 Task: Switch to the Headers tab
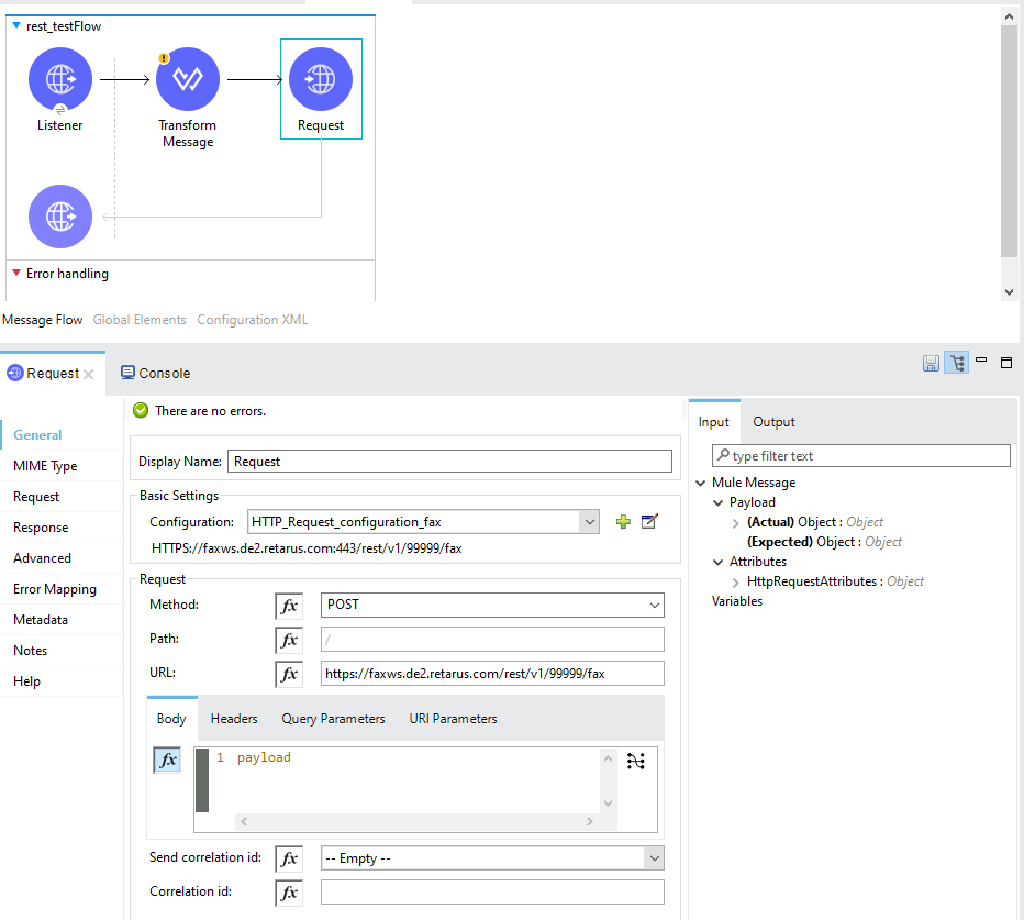(234, 718)
